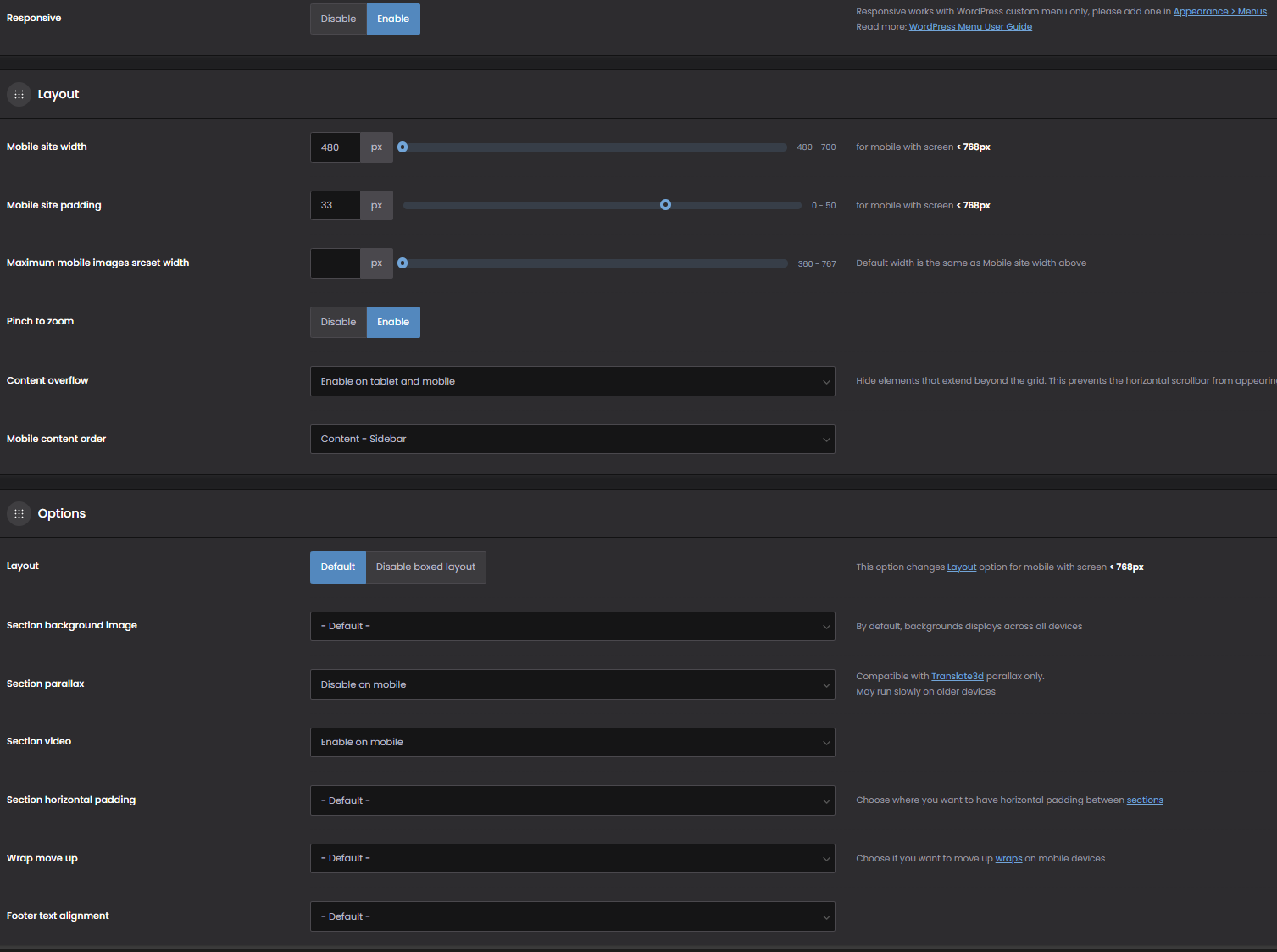Screen dimensions: 1277x952
Task: Open the Footer text alignment dropdown
Action: click(573, 916)
